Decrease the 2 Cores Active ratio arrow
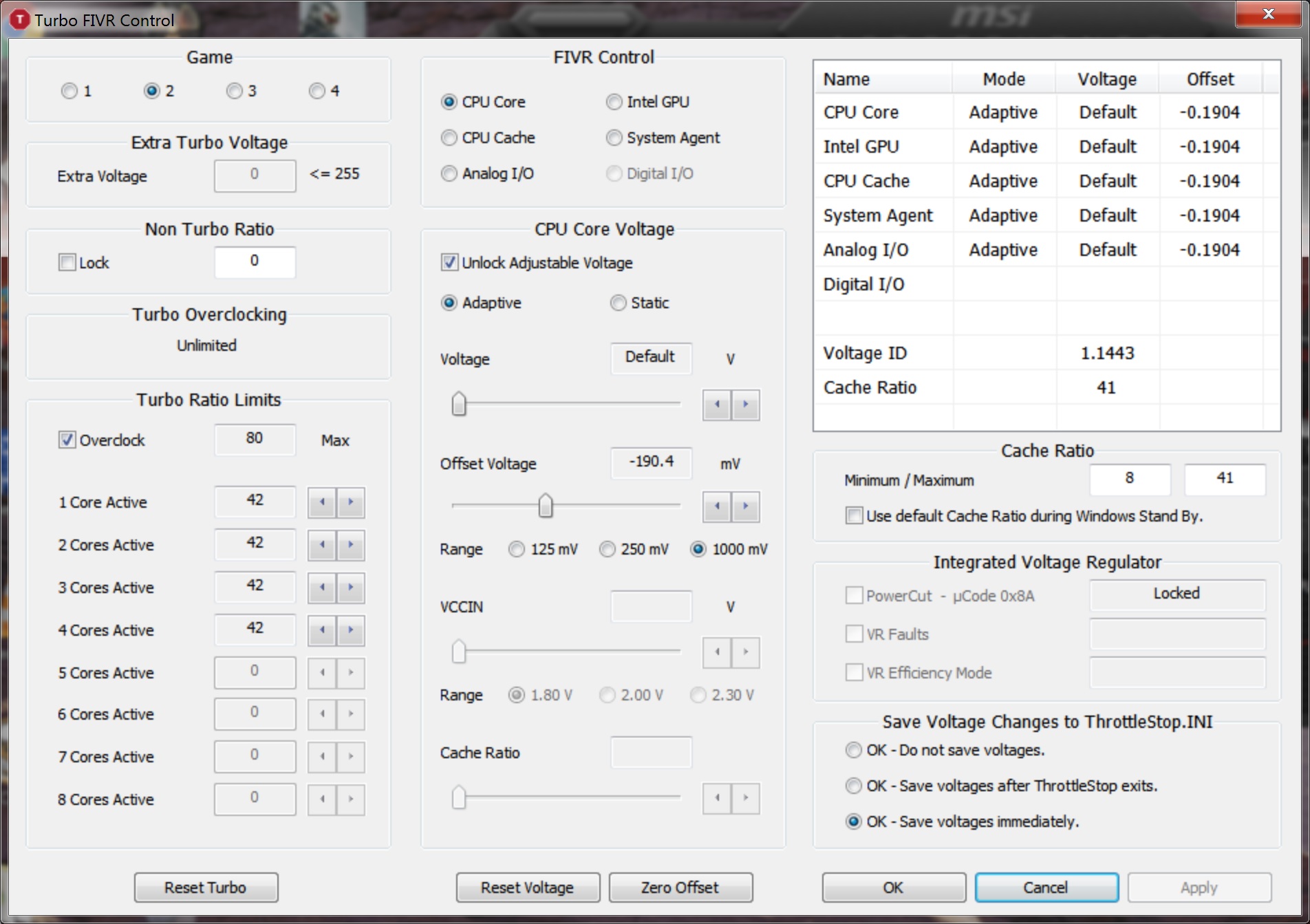 pyautogui.click(x=322, y=545)
